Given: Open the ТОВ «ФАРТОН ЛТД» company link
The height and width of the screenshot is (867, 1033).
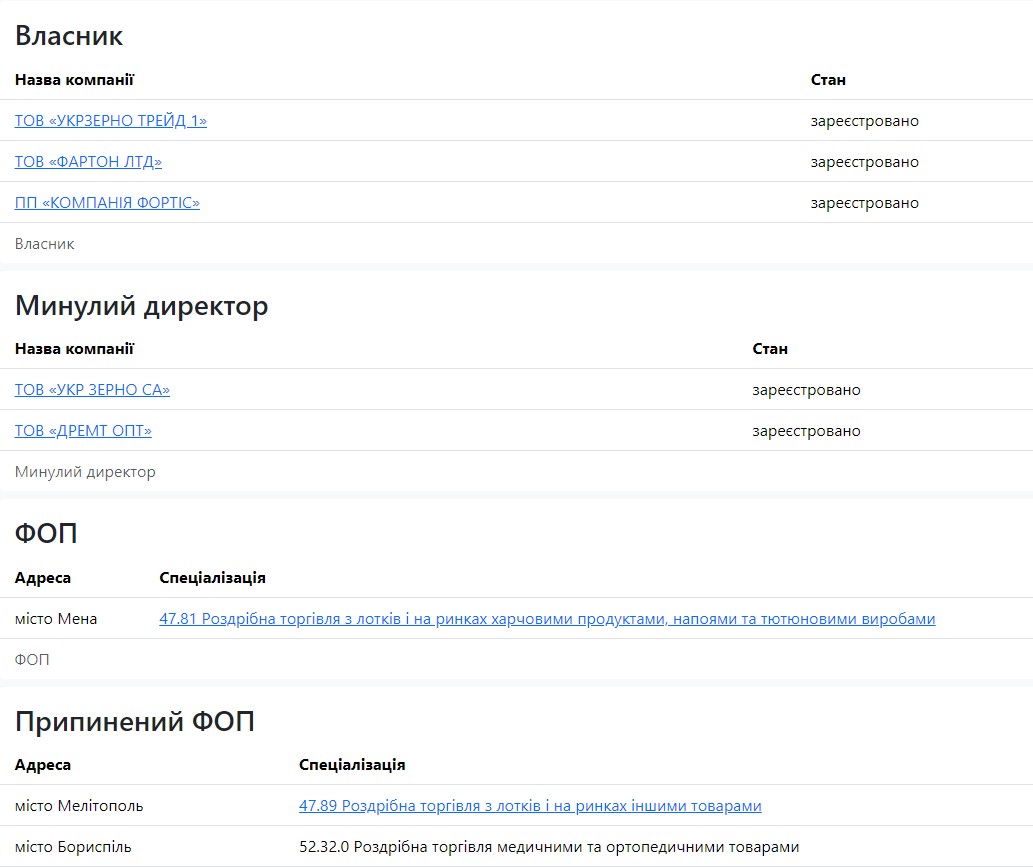Looking at the screenshot, I should [88, 162].
